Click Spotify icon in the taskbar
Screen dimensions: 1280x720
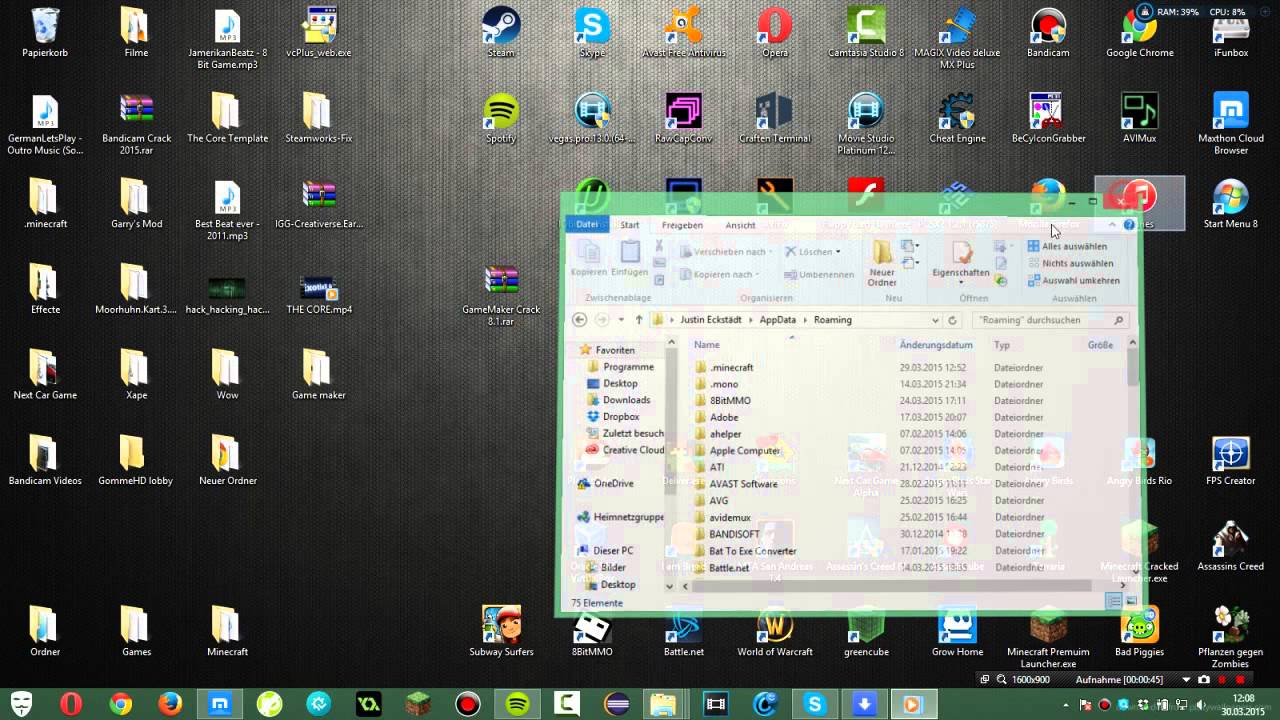(x=517, y=704)
